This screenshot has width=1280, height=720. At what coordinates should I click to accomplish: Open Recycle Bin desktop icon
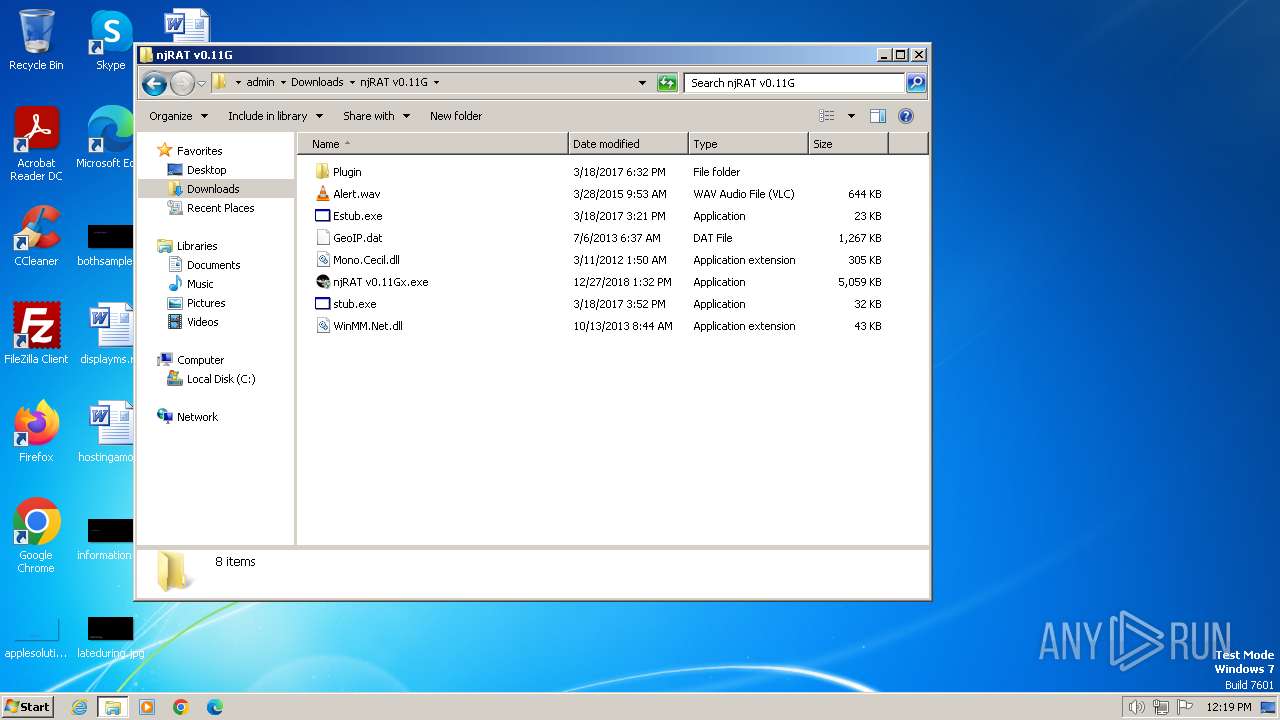tap(36, 40)
